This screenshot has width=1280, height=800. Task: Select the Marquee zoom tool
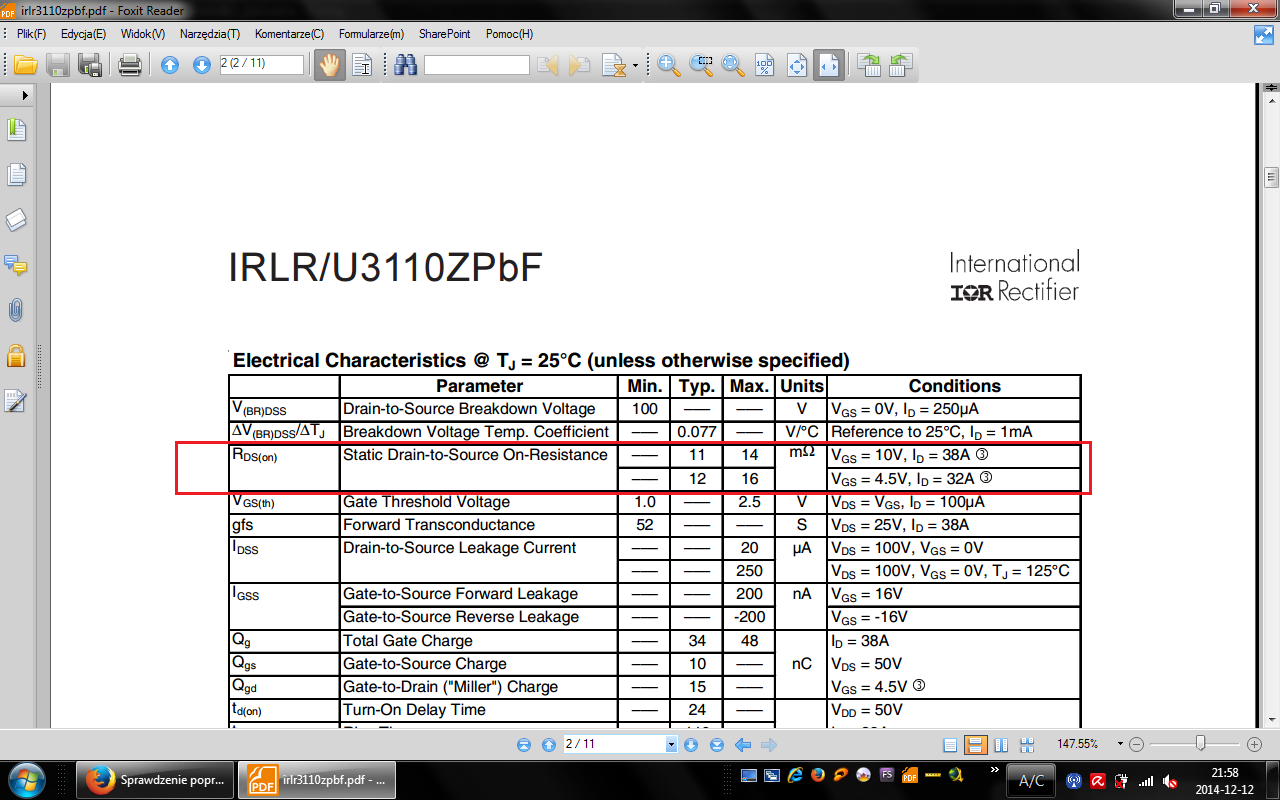point(701,66)
